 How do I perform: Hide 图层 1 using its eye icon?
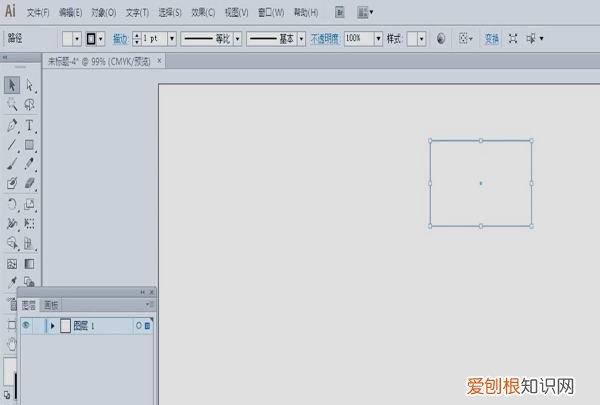pyautogui.click(x=26, y=325)
